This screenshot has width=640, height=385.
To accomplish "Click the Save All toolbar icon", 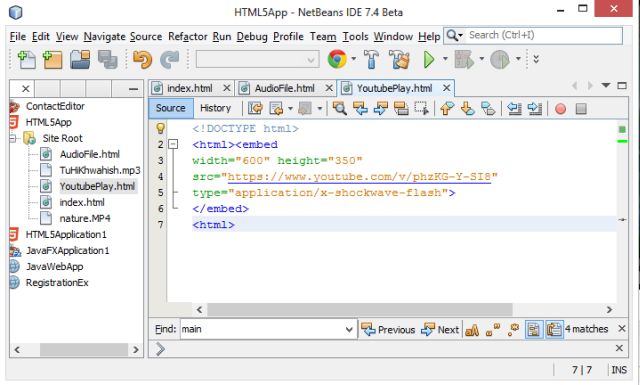I will pyautogui.click(x=107, y=60).
